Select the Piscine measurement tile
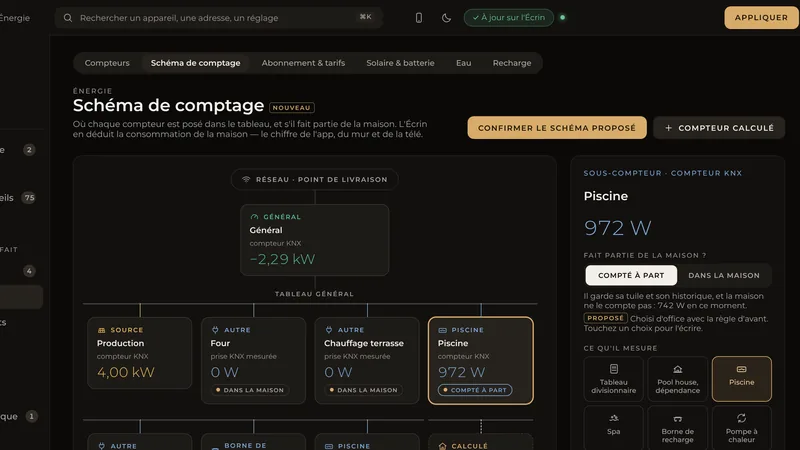 741,379
